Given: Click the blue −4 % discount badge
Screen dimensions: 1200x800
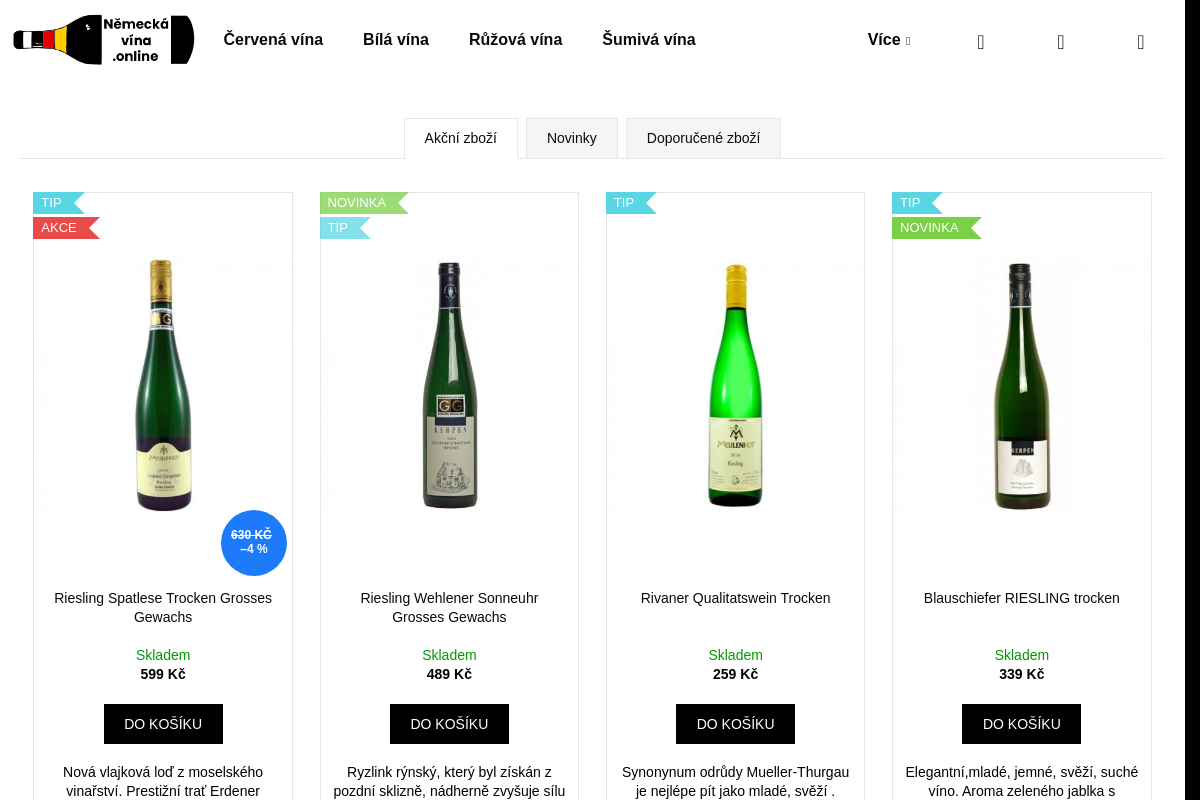Looking at the screenshot, I should pyautogui.click(x=254, y=543).
